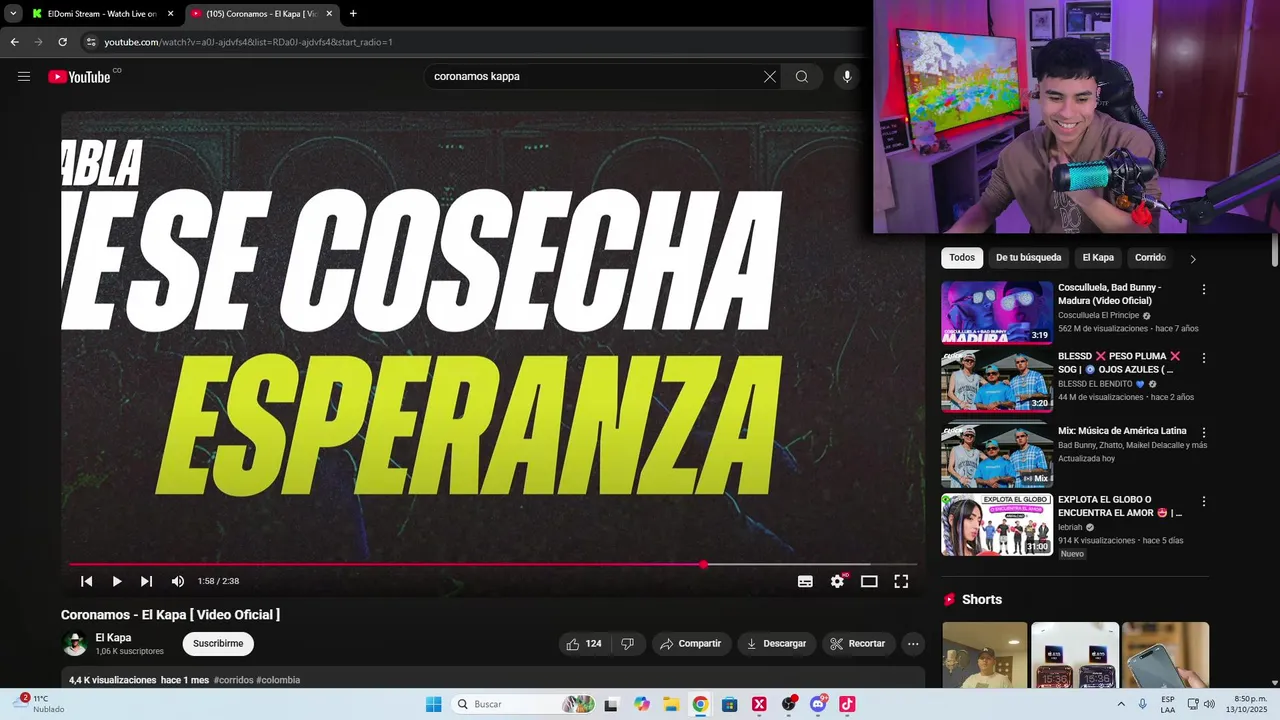
Task: Show hidden system tray icons
Action: click(1120, 704)
